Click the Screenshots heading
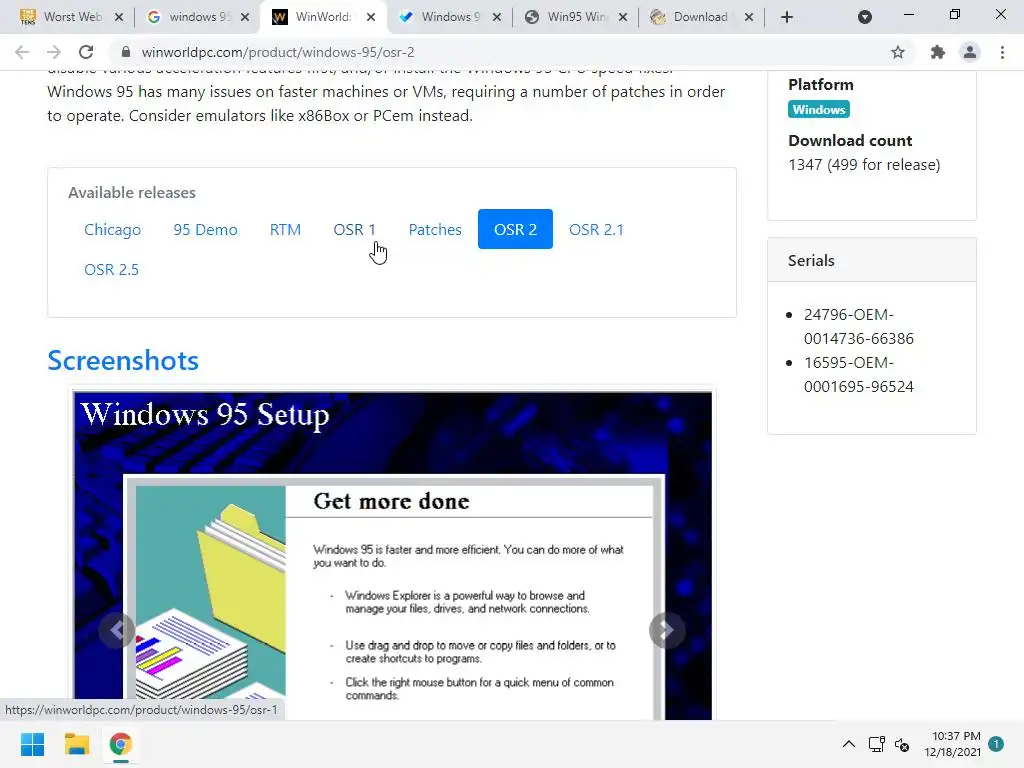The image size is (1024, 768). click(x=123, y=360)
